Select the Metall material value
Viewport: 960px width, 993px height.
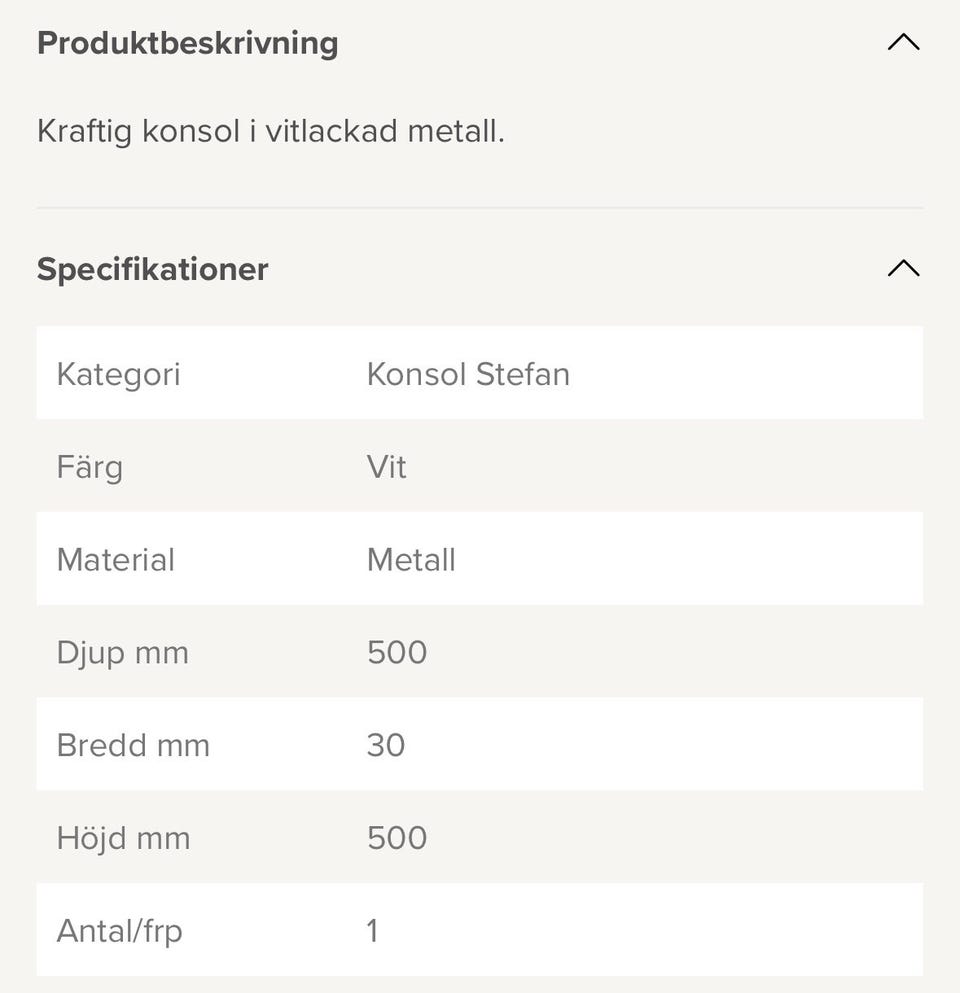(x=411, y=560)
